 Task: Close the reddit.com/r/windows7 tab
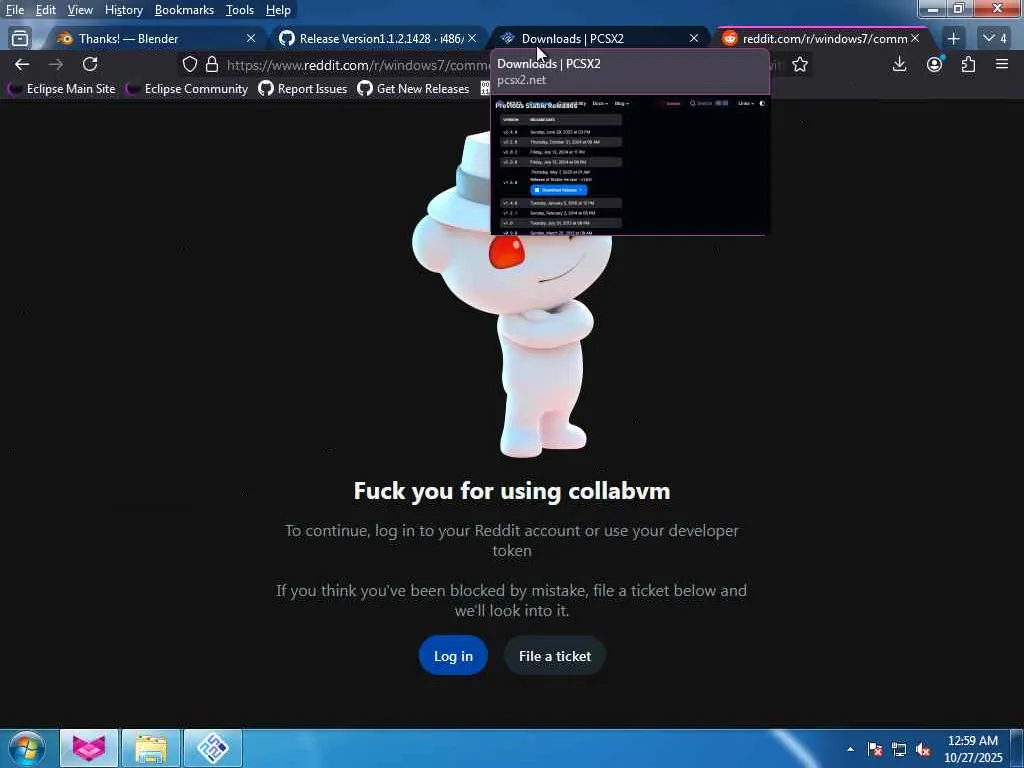pos(915,39)
